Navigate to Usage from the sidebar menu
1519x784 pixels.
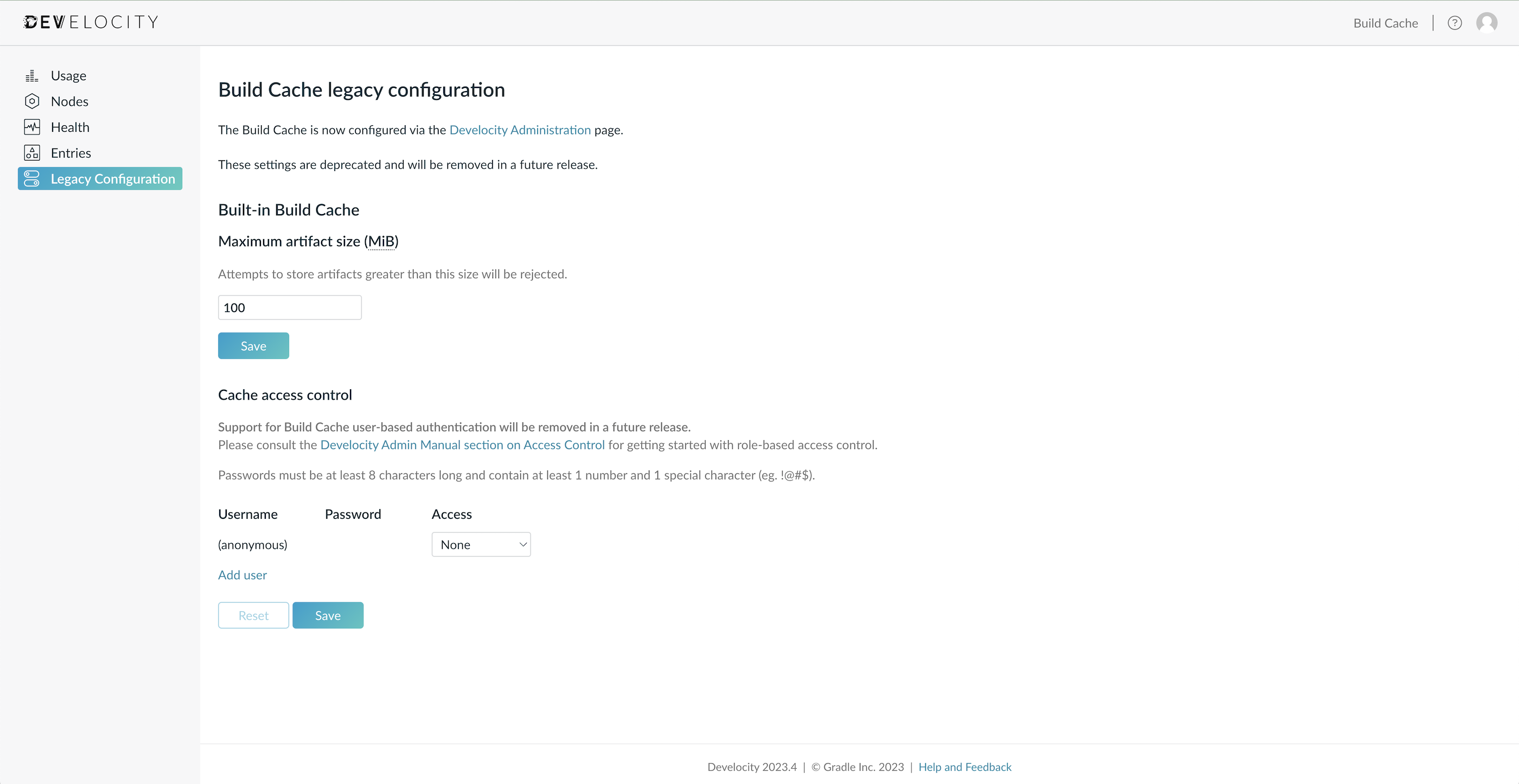[69, 75]
